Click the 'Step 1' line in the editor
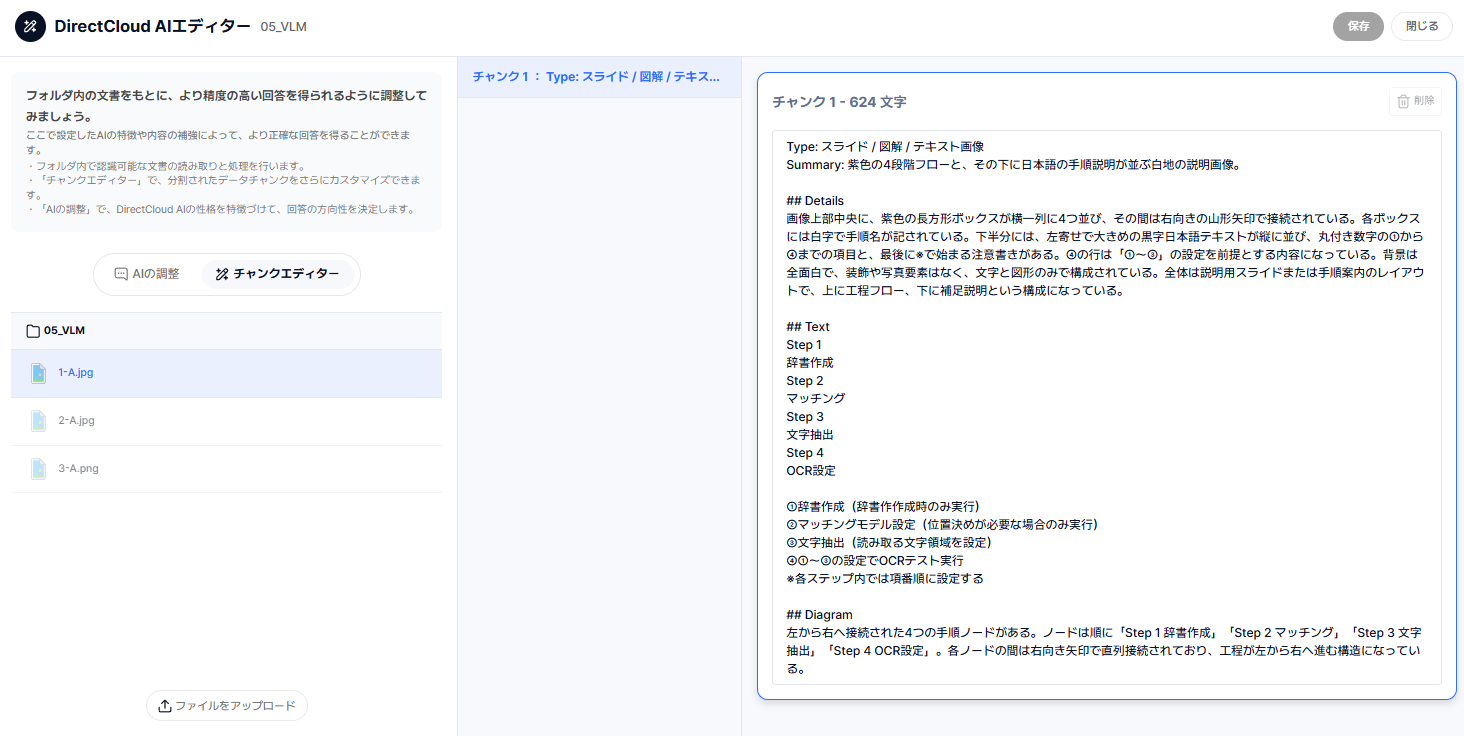This screenshot has height=736, width=1464. tap(805, 345)
